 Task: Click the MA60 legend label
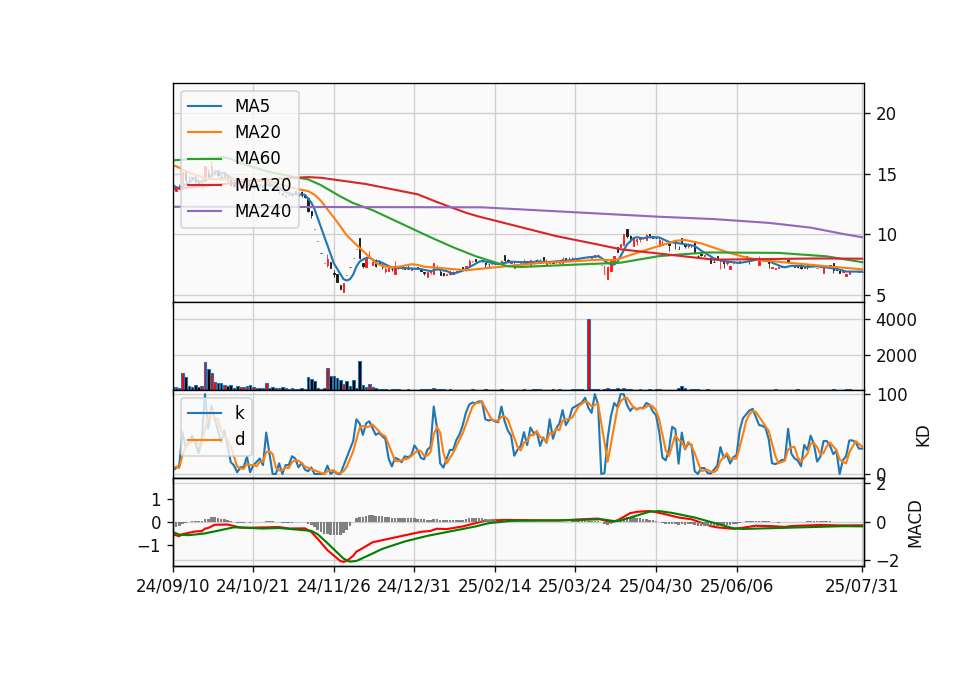click(x=257, y=158)
